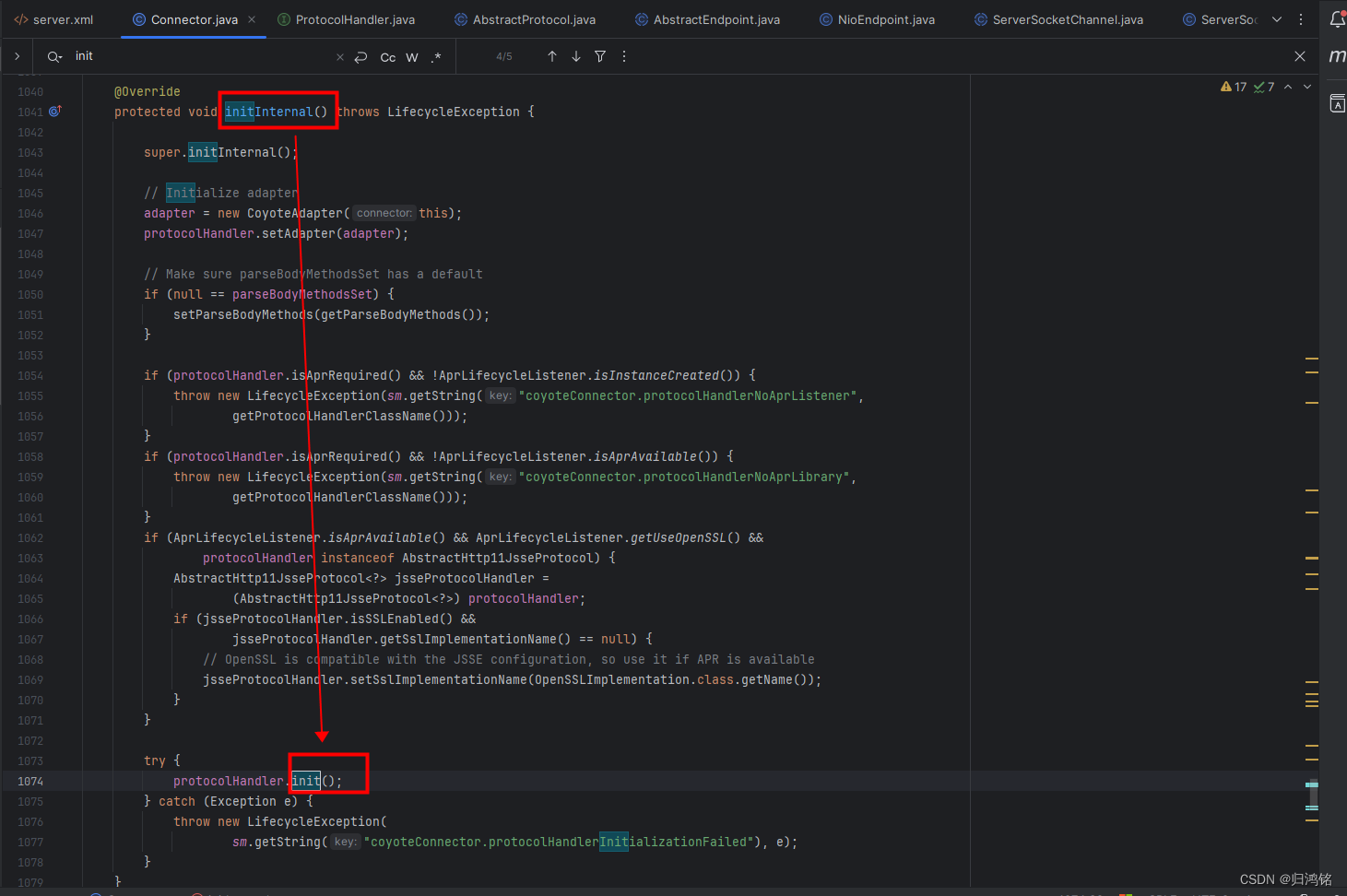Open the Notifications bell panel
This screenshot has height=896, width=1347.
pyautogui.click(x=1337, y=19)
